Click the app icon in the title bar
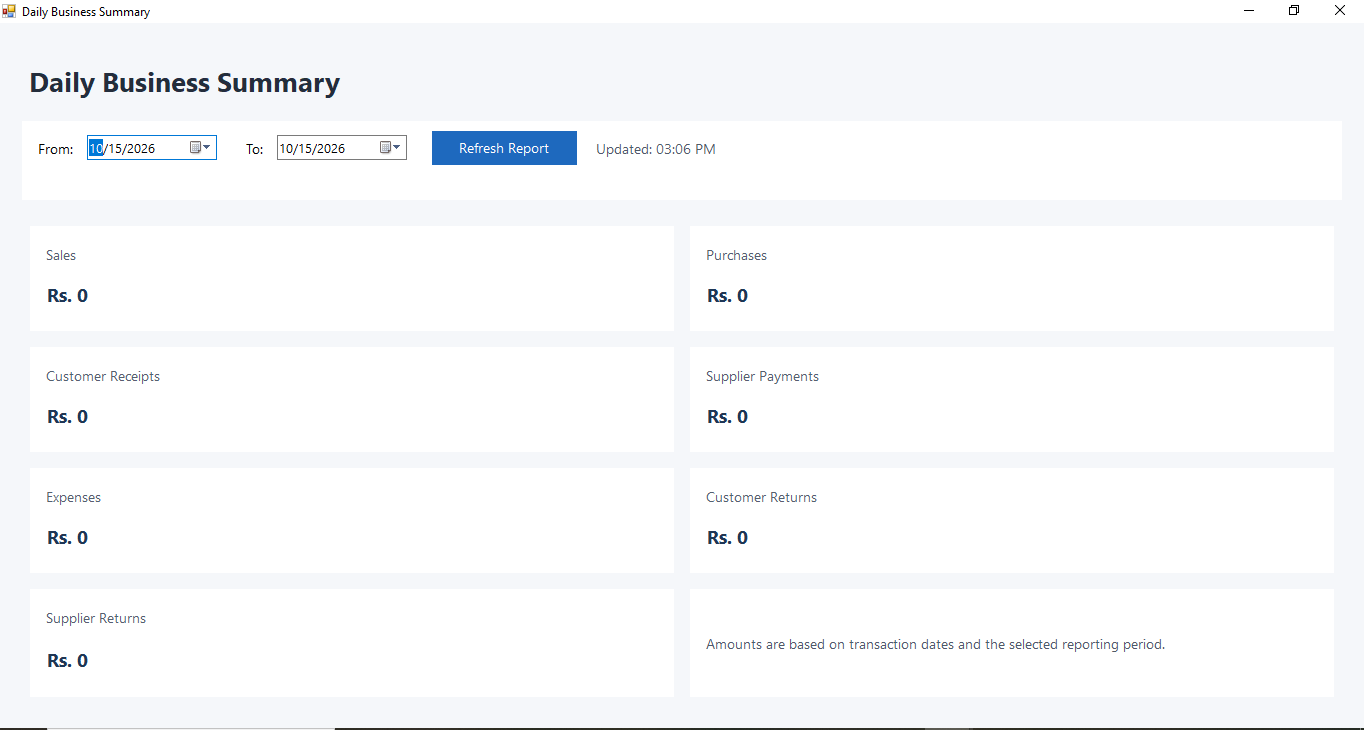 click(10, 11)
